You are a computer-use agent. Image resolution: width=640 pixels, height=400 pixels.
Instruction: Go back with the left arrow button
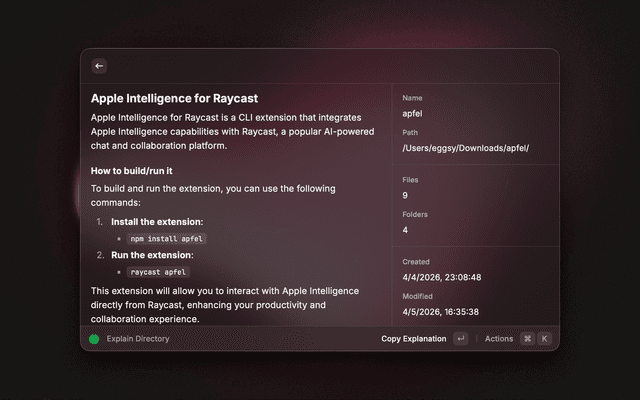coord(99,66)
